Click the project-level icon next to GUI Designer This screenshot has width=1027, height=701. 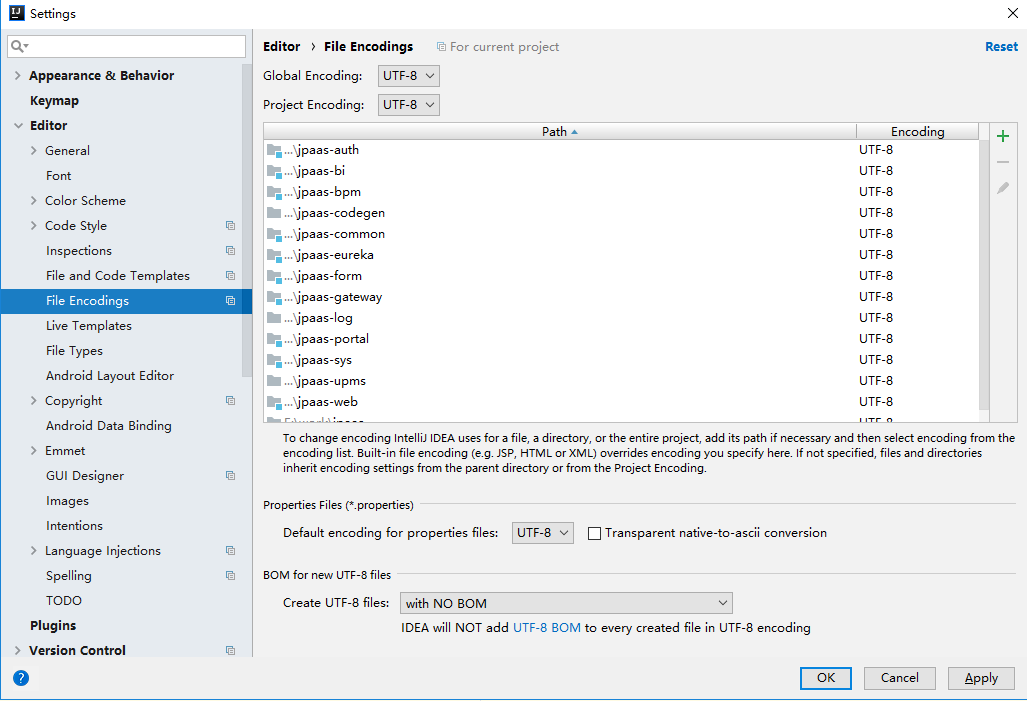(x=230, y=476)
